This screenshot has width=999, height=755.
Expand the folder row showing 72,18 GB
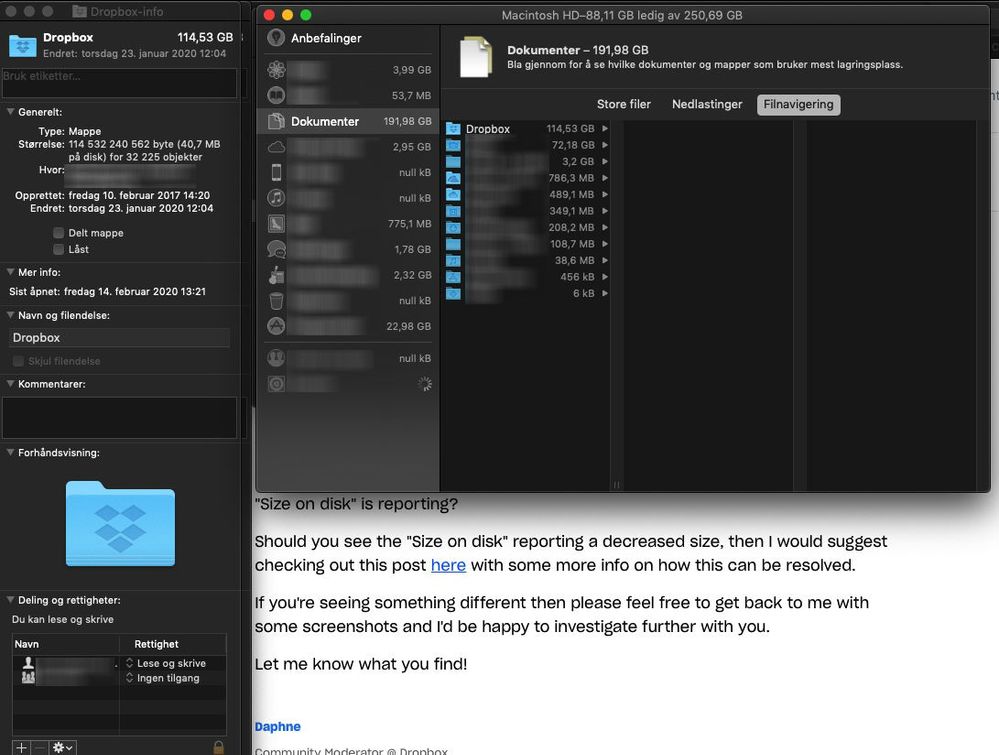coord(605,145)
